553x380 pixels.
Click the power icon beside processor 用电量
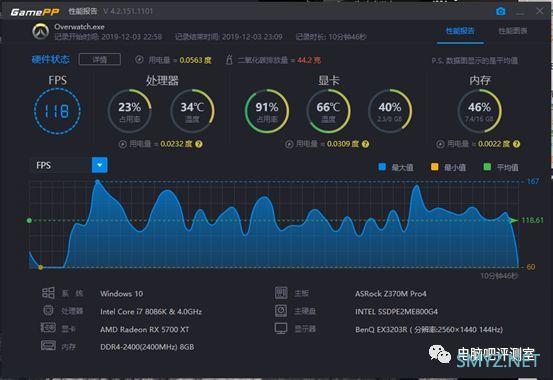click(122, 144)
